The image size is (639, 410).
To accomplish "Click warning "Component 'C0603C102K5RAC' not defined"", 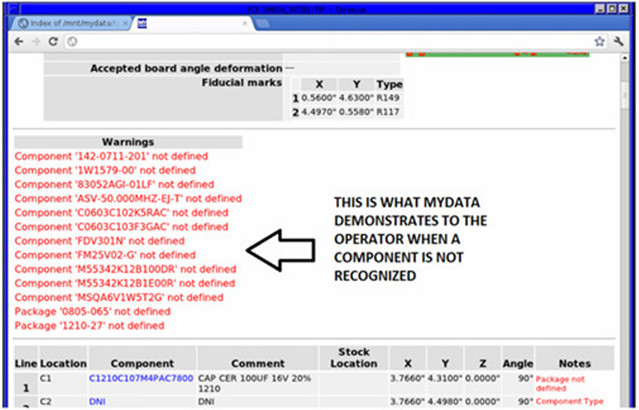I will (121, 213).
